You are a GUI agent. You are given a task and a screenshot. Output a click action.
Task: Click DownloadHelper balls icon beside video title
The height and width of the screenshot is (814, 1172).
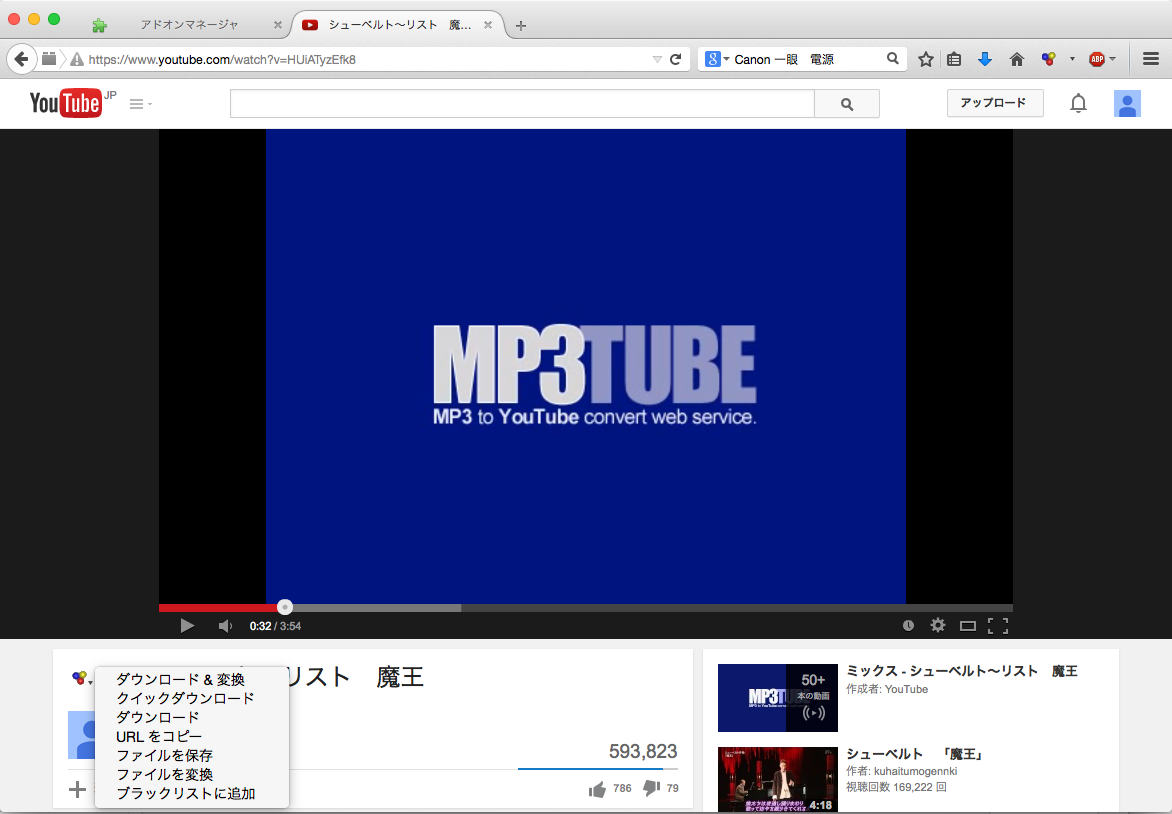point(78,678)
